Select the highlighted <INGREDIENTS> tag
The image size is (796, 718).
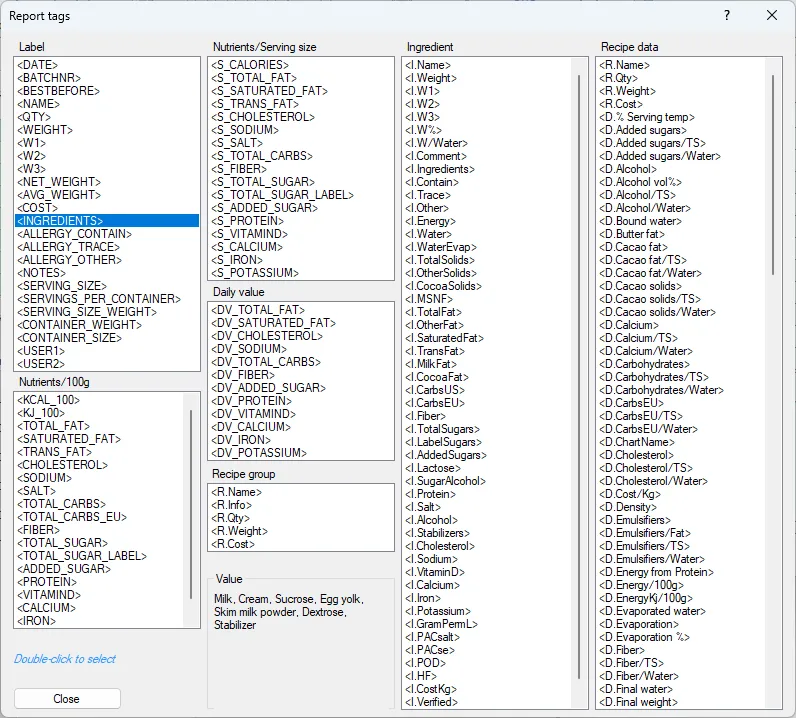pos(107,221)
